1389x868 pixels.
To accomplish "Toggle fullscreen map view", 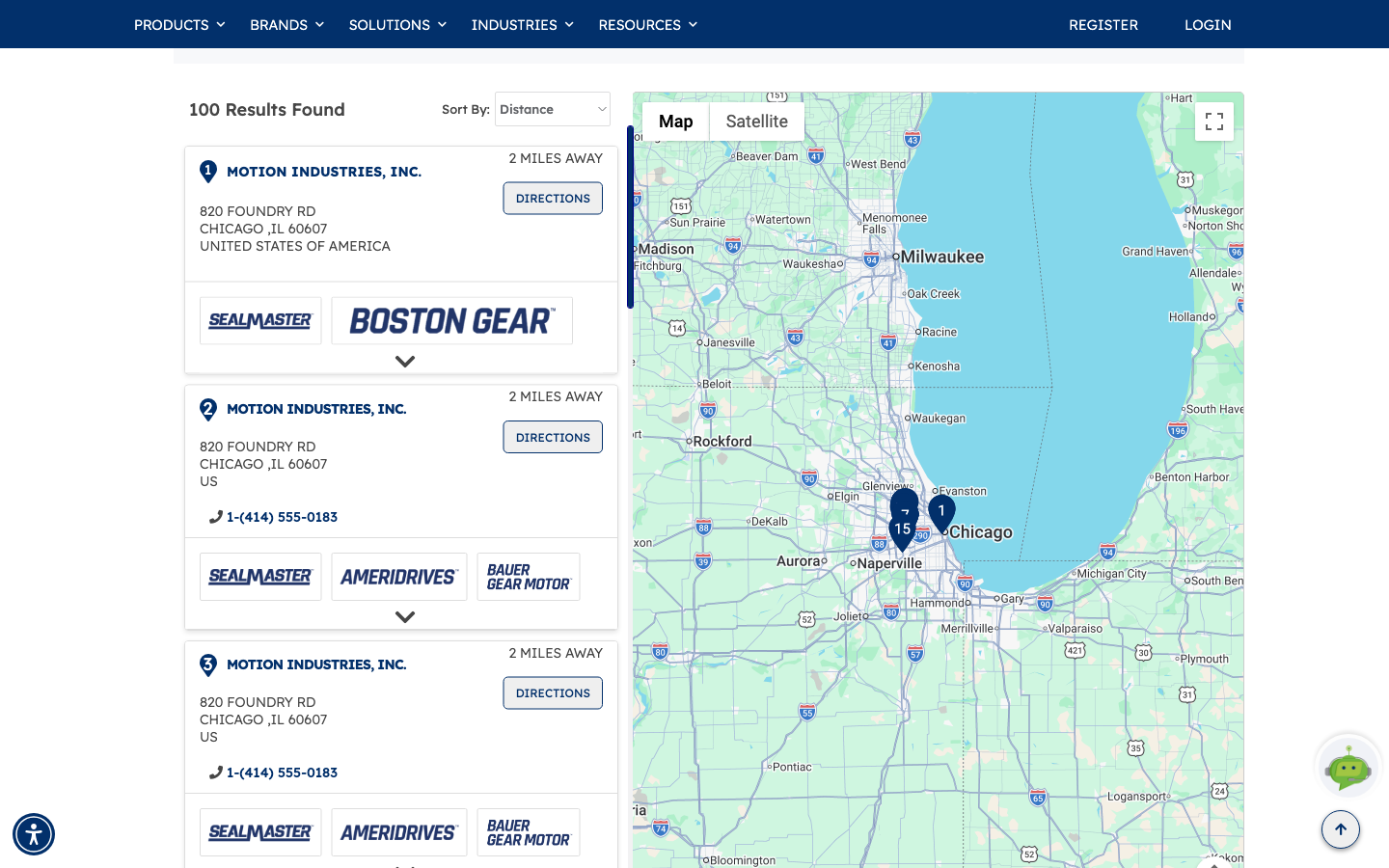I will [1214, 122].
